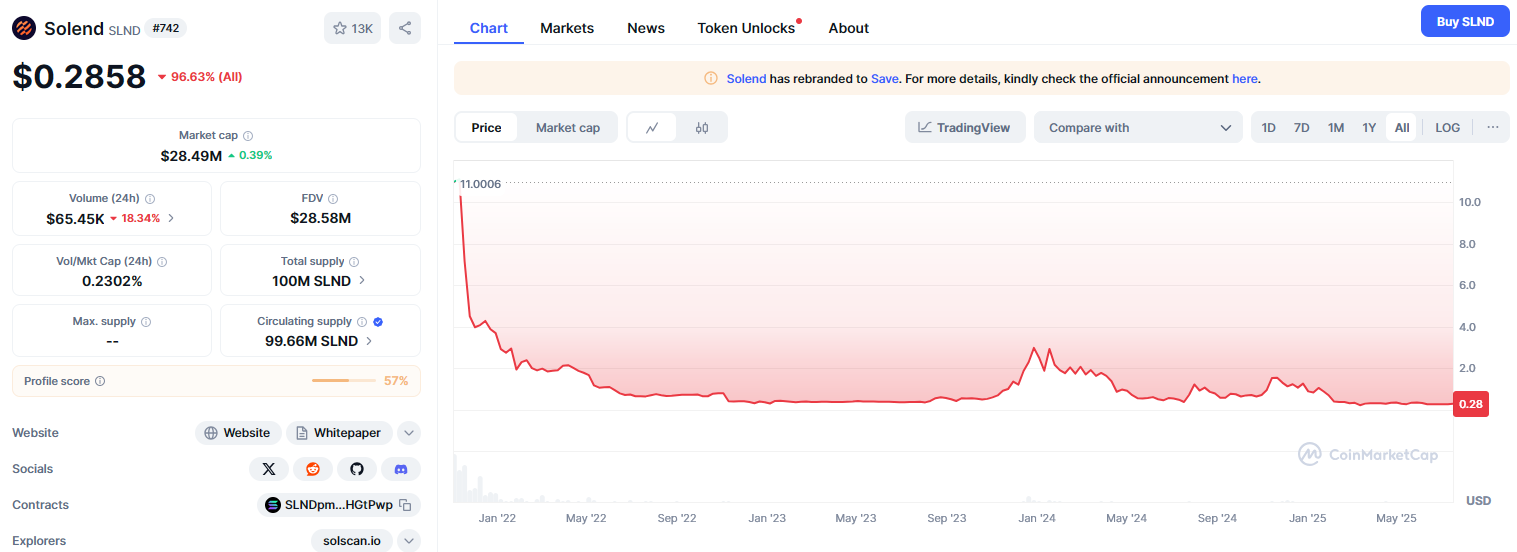Open the share icon button
This screenshot has width=1517, height=552.
point(405,28)
